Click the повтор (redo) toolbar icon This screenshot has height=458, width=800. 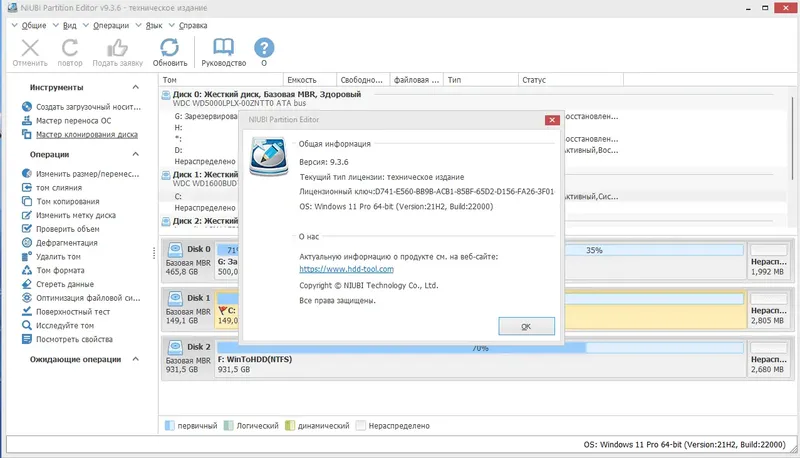70,48
